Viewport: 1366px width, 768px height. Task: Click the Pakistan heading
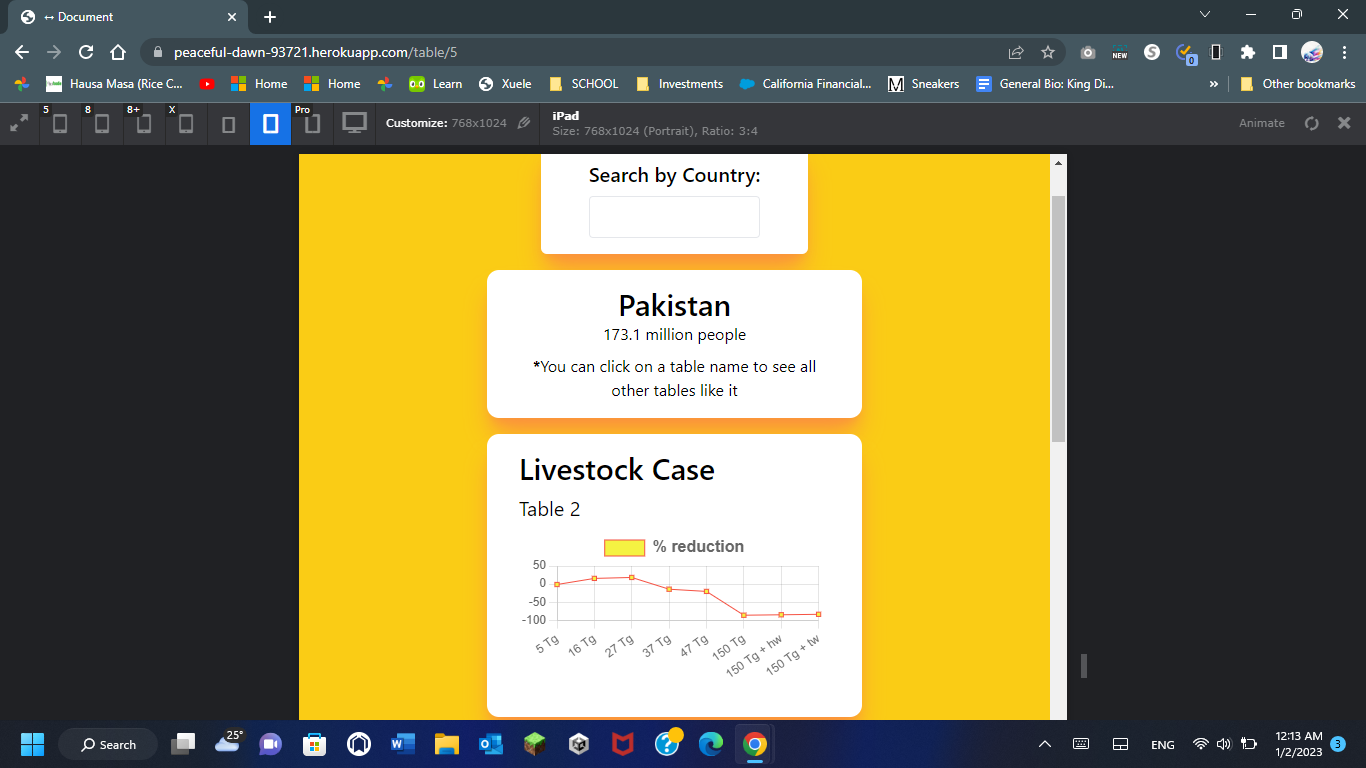pyautogui.click(x=674, y=306)
